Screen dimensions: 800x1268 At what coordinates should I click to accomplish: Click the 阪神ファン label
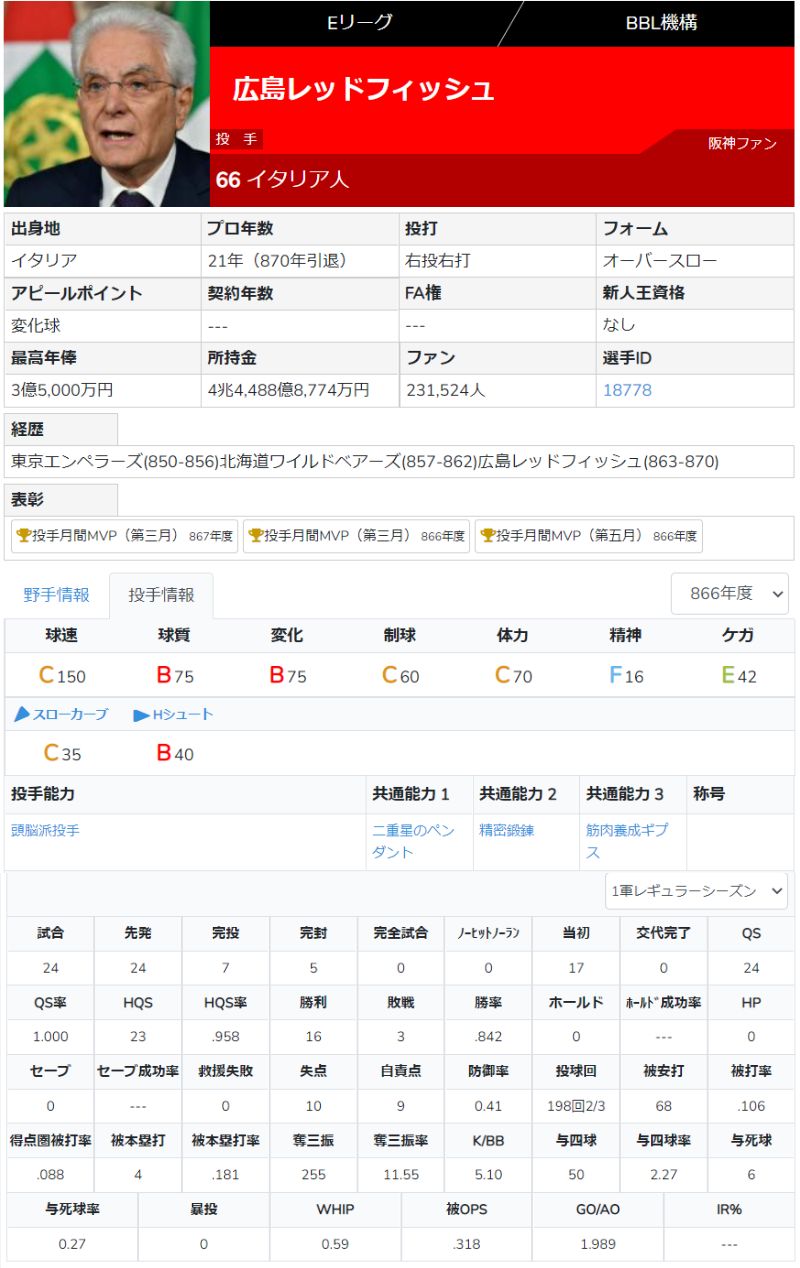coord(742,143)
